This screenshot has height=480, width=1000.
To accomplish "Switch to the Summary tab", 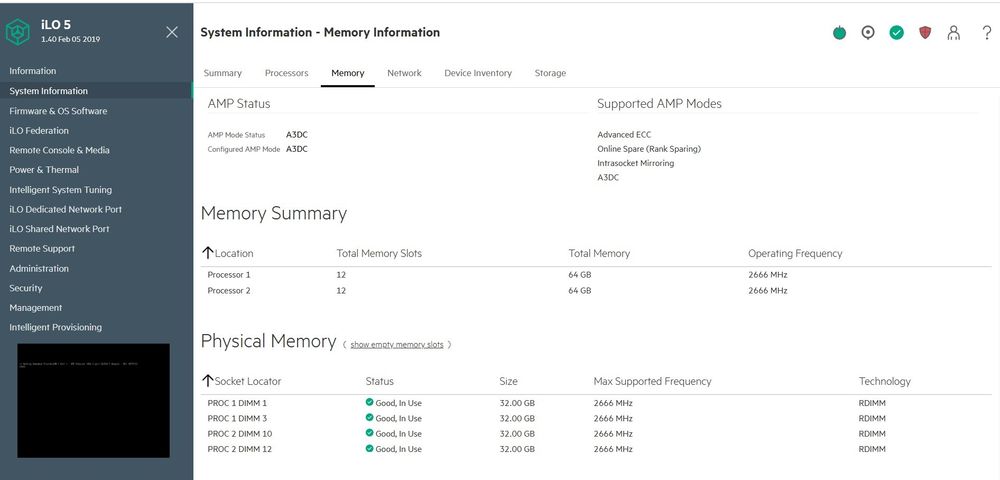I will pyautogui.click(x=223, y=73).
